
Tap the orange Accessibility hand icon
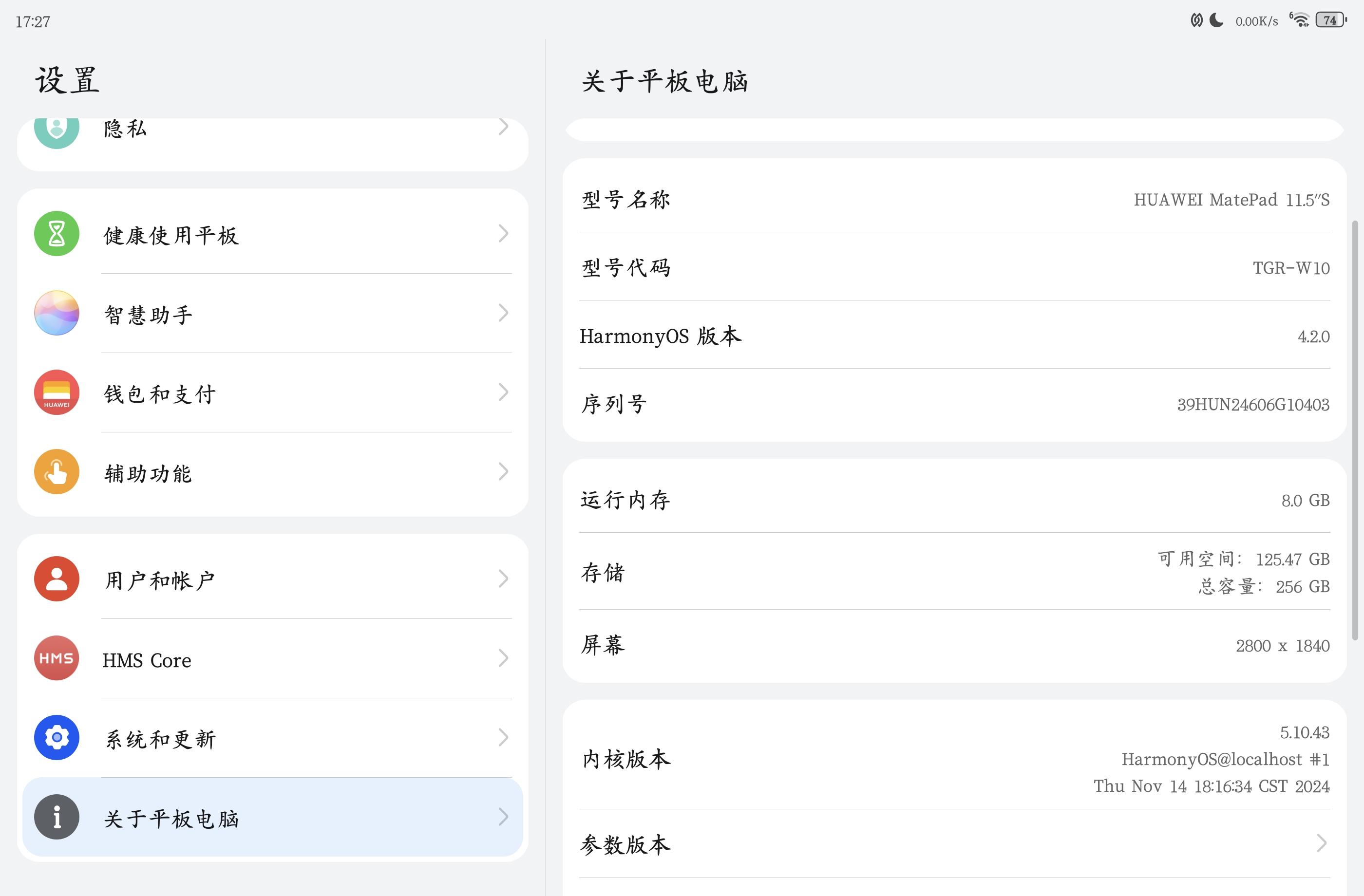point(56,472)
